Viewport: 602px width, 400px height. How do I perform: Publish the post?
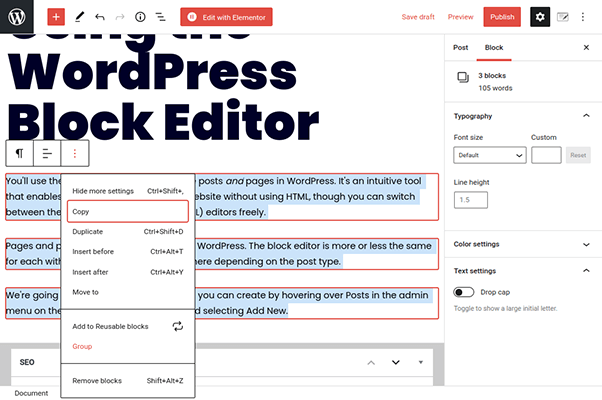point(502,17)
